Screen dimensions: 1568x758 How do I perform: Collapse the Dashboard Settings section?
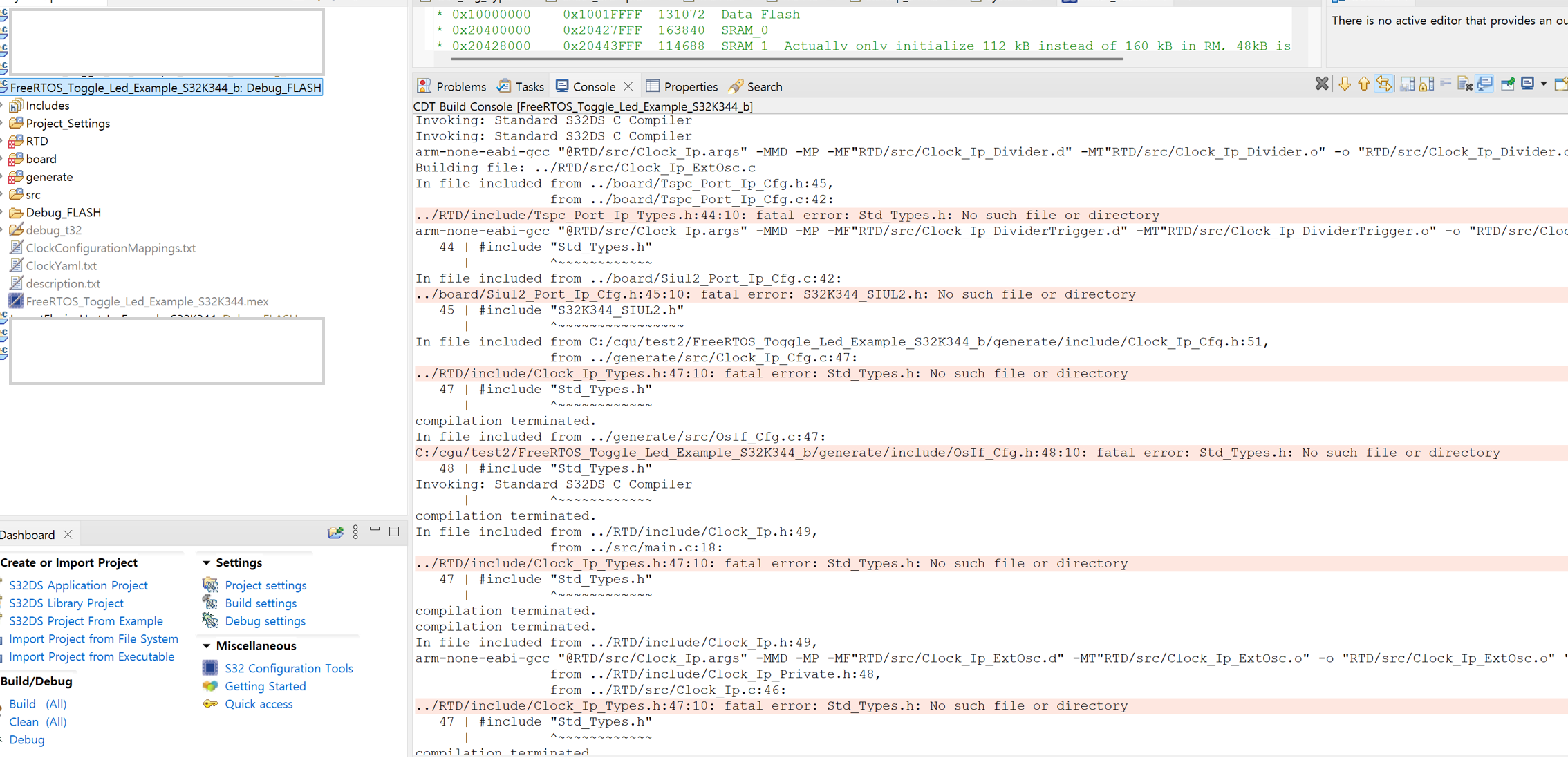coord(207,563)
